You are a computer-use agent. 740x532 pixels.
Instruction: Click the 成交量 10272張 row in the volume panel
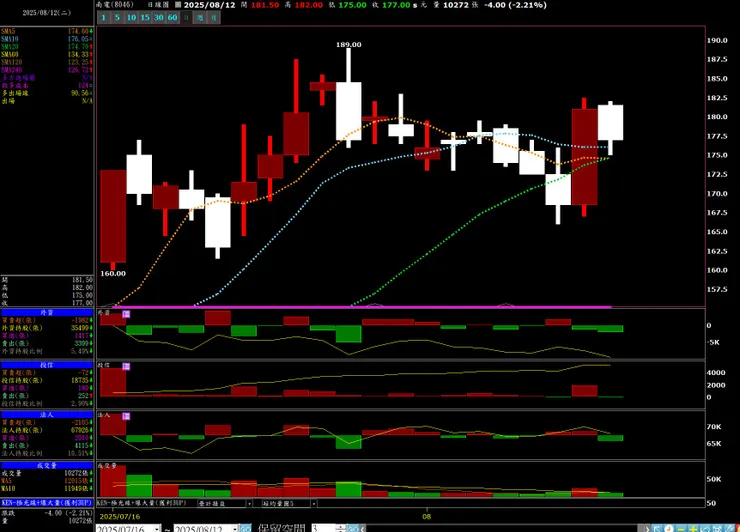[x=47, y=473]
